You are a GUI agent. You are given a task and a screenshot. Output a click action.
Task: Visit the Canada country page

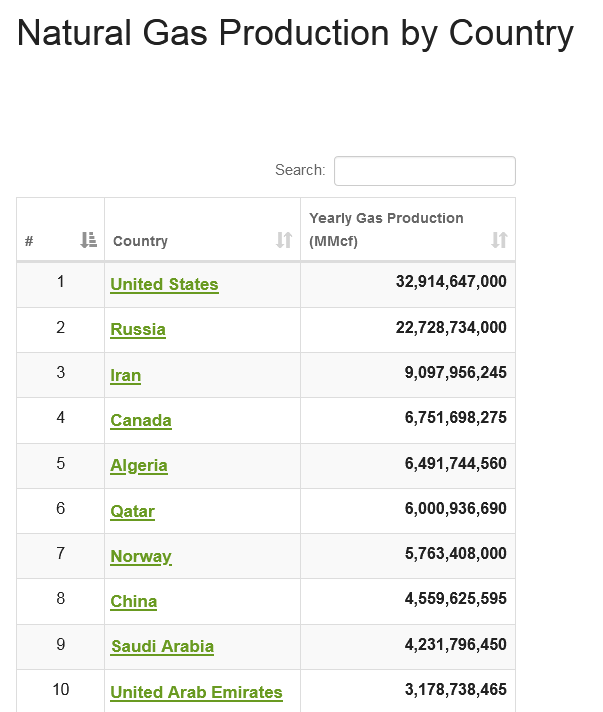click(141, 420)
